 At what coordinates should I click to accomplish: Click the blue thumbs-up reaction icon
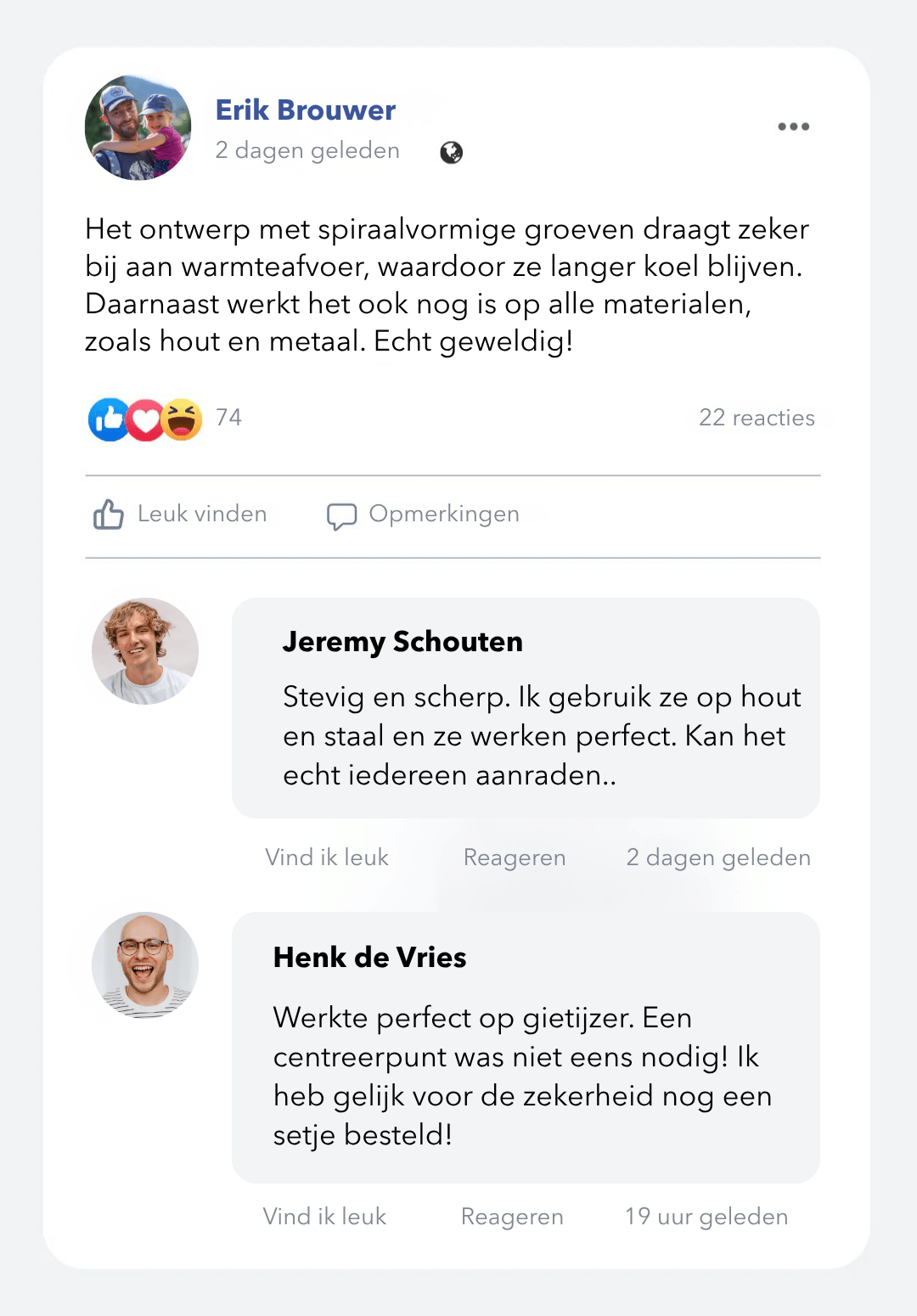coord(109,419)
